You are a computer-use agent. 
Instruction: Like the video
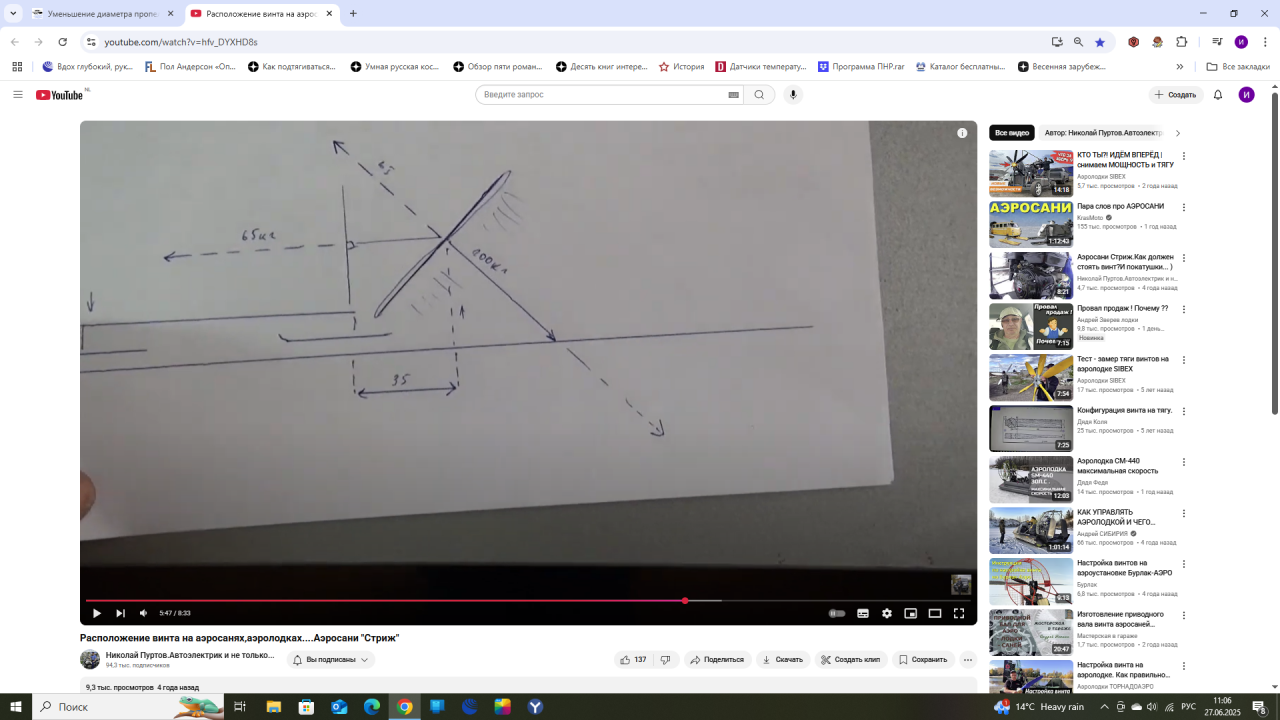(633, 660)
